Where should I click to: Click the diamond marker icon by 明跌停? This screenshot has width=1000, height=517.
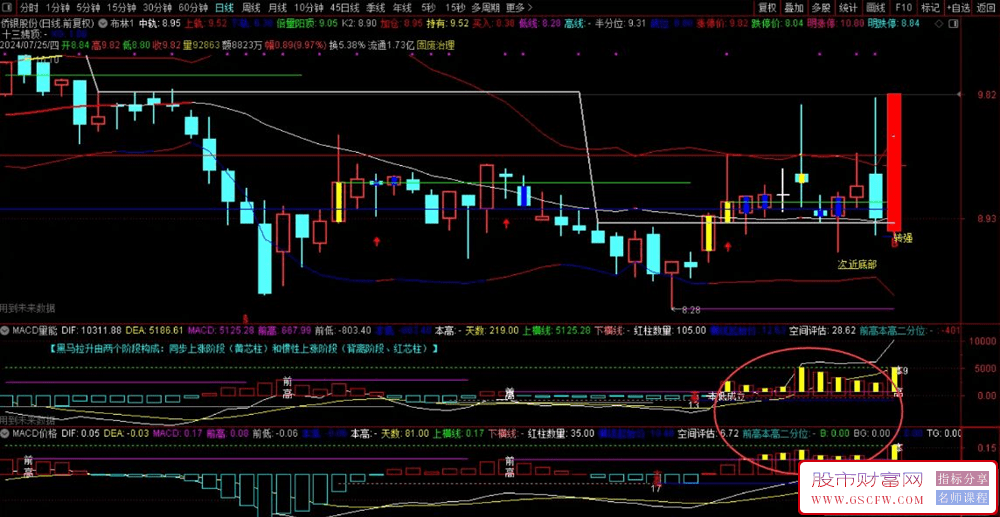(x=937, y=23)
